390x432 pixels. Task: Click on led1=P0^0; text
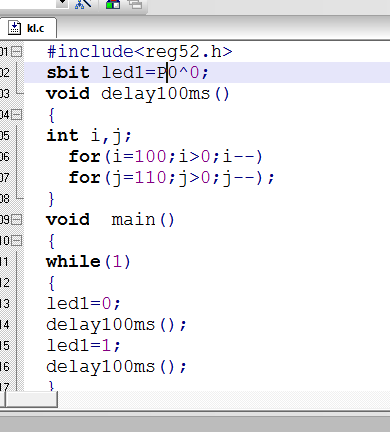(x=155, y=73)
